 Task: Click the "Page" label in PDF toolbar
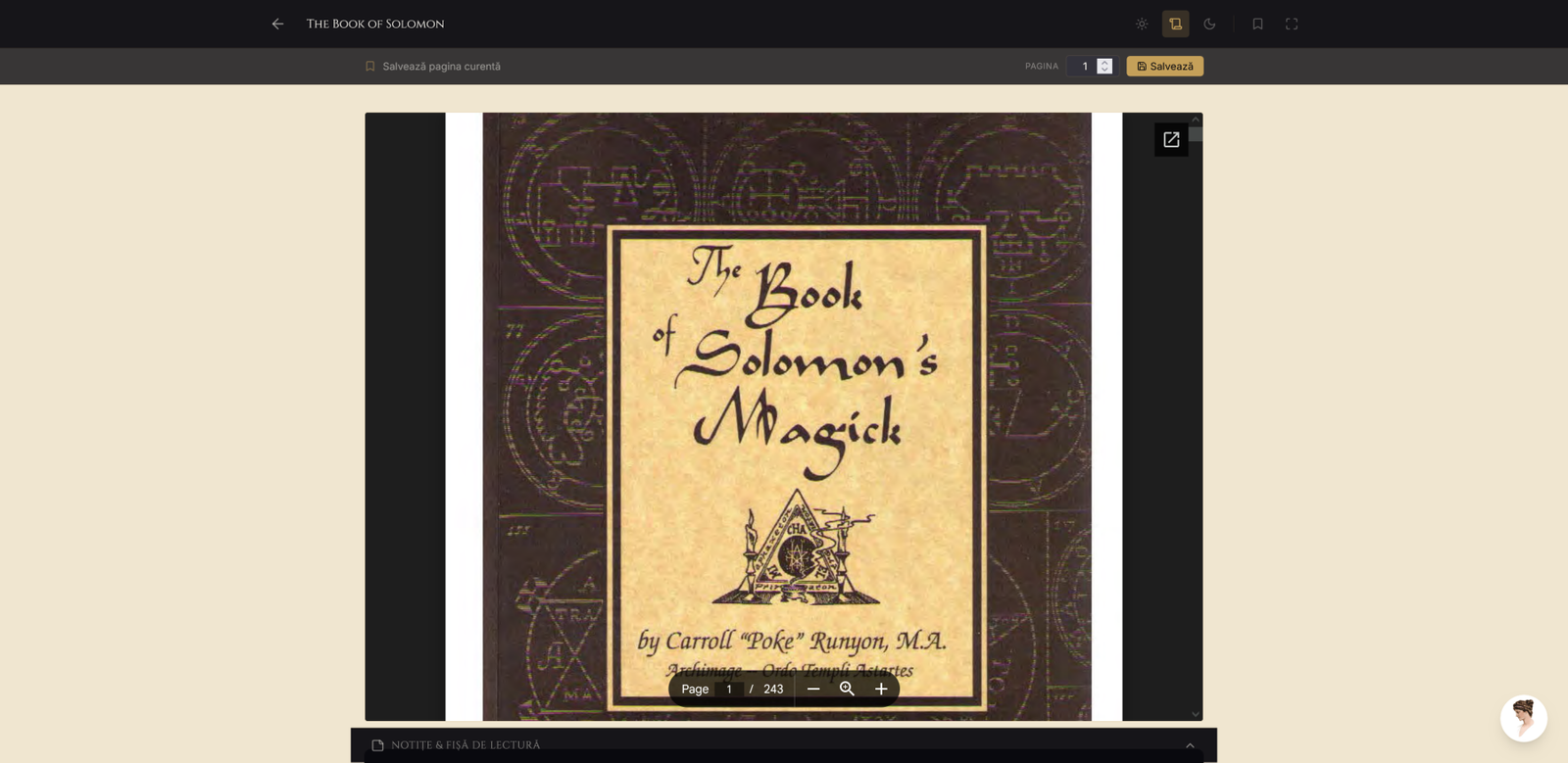[x=695, y=689]
